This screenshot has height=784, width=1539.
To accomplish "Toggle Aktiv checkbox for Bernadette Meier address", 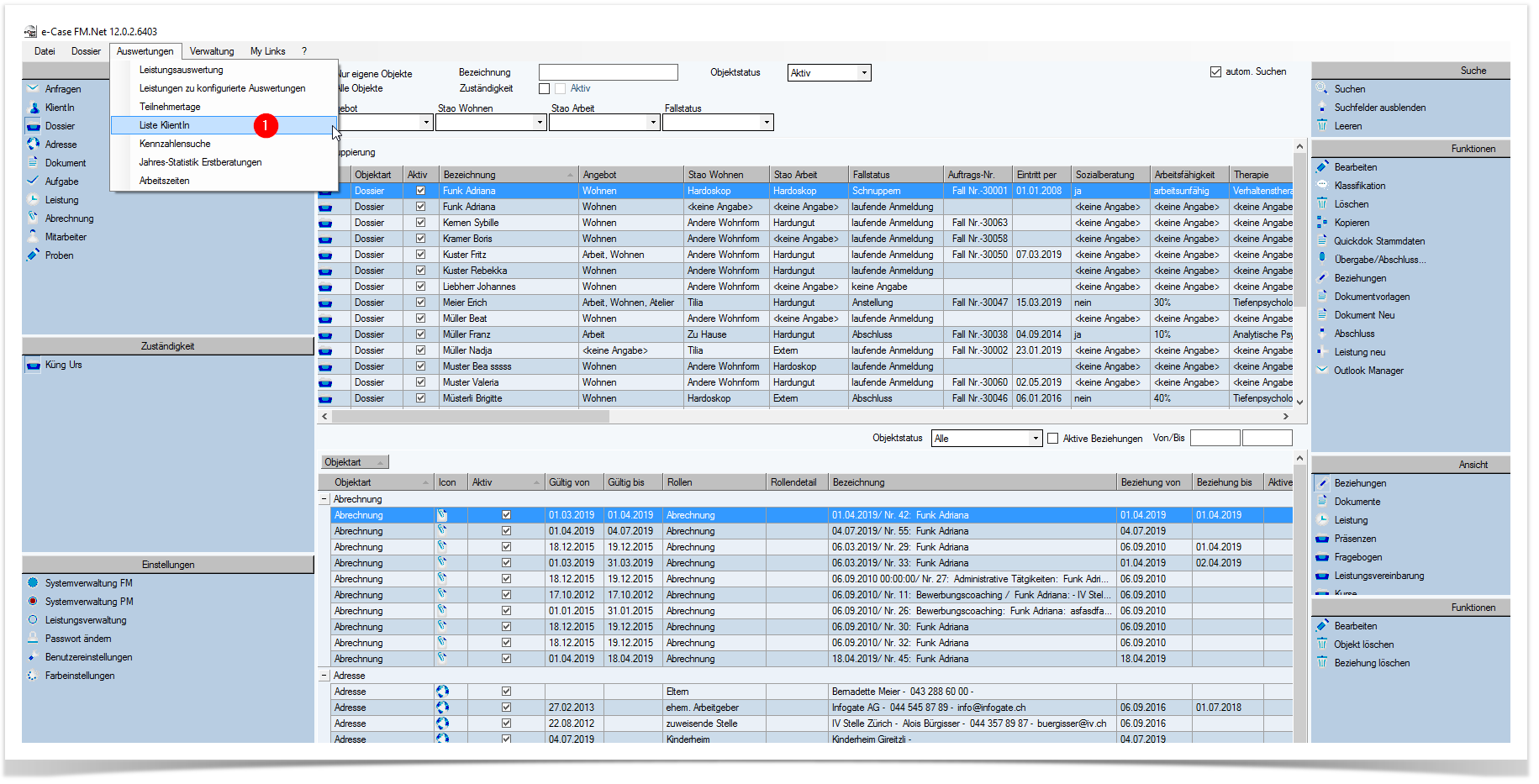I will pos(506,692).
